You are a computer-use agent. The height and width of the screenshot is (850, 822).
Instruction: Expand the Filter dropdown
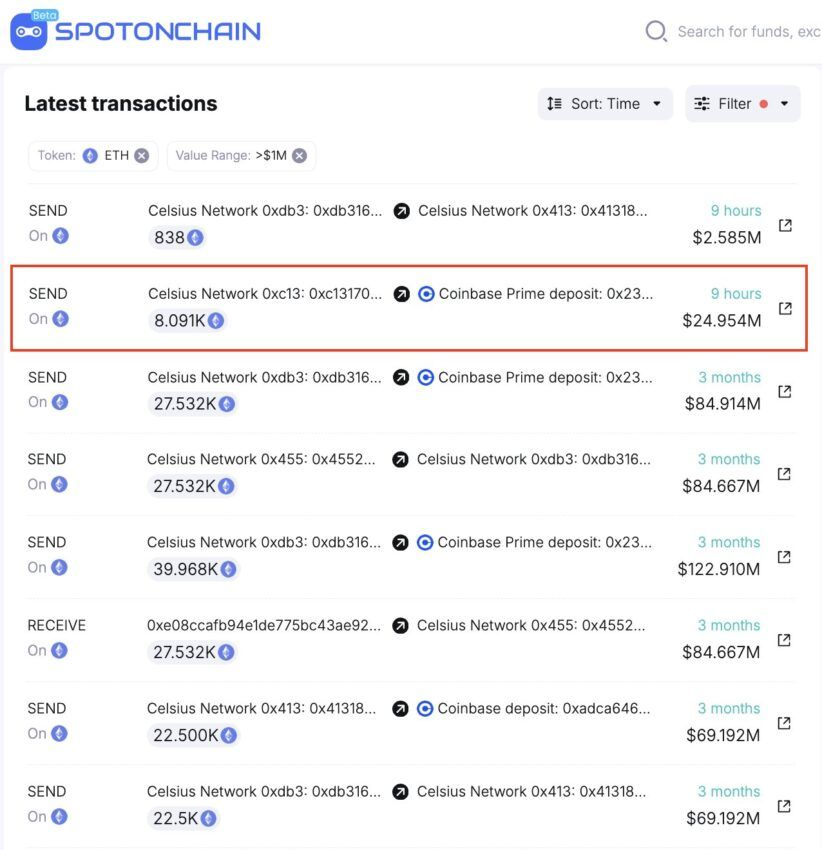[742, 104]
